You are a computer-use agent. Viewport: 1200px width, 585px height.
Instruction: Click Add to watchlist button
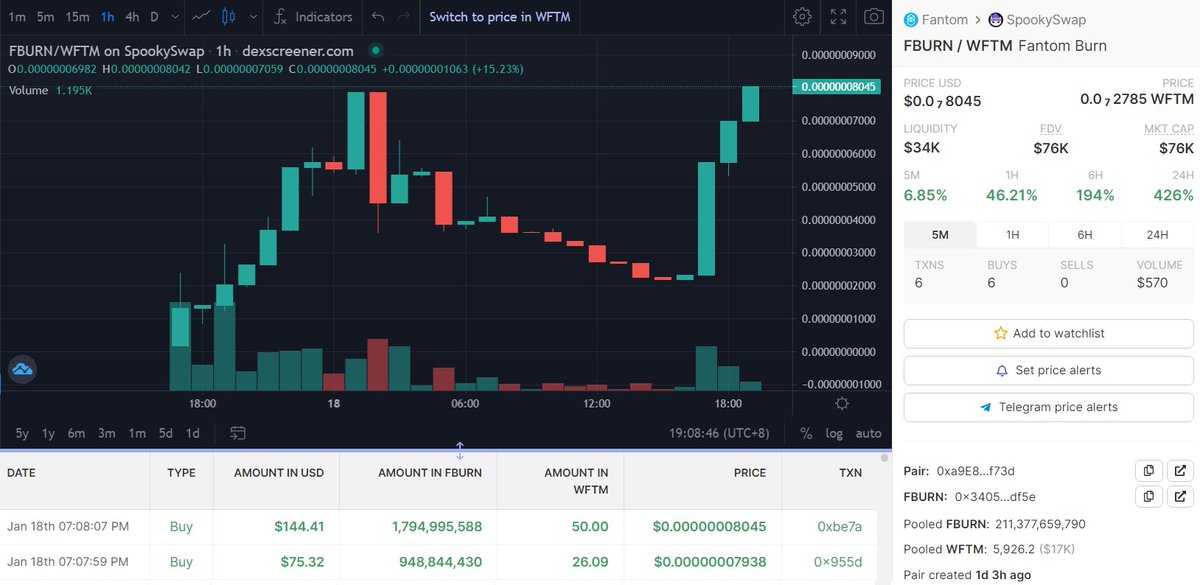click(1048, 333)
